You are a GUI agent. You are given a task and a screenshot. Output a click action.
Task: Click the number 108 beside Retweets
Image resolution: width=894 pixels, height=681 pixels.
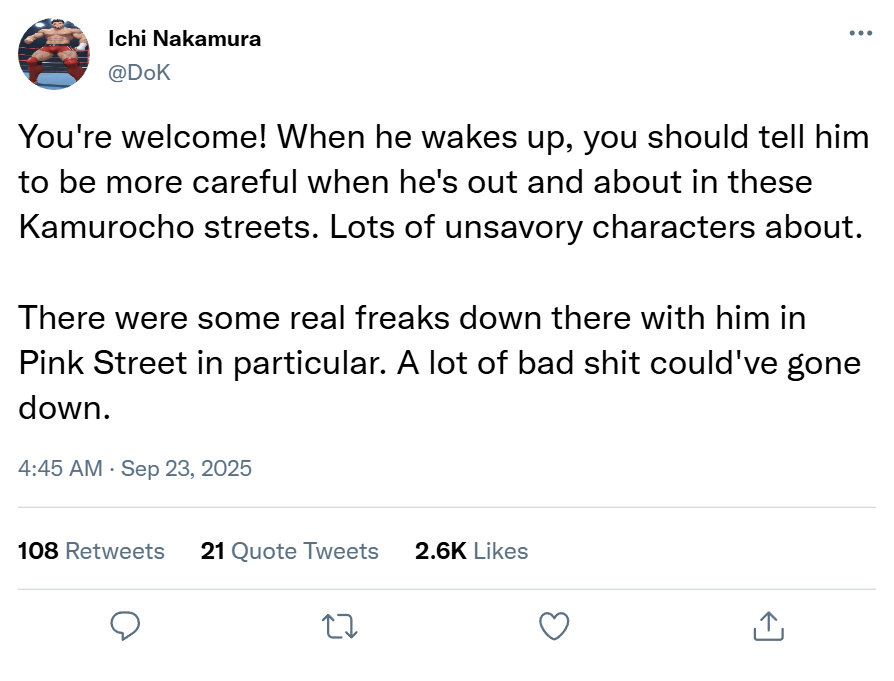coord(39,550)
